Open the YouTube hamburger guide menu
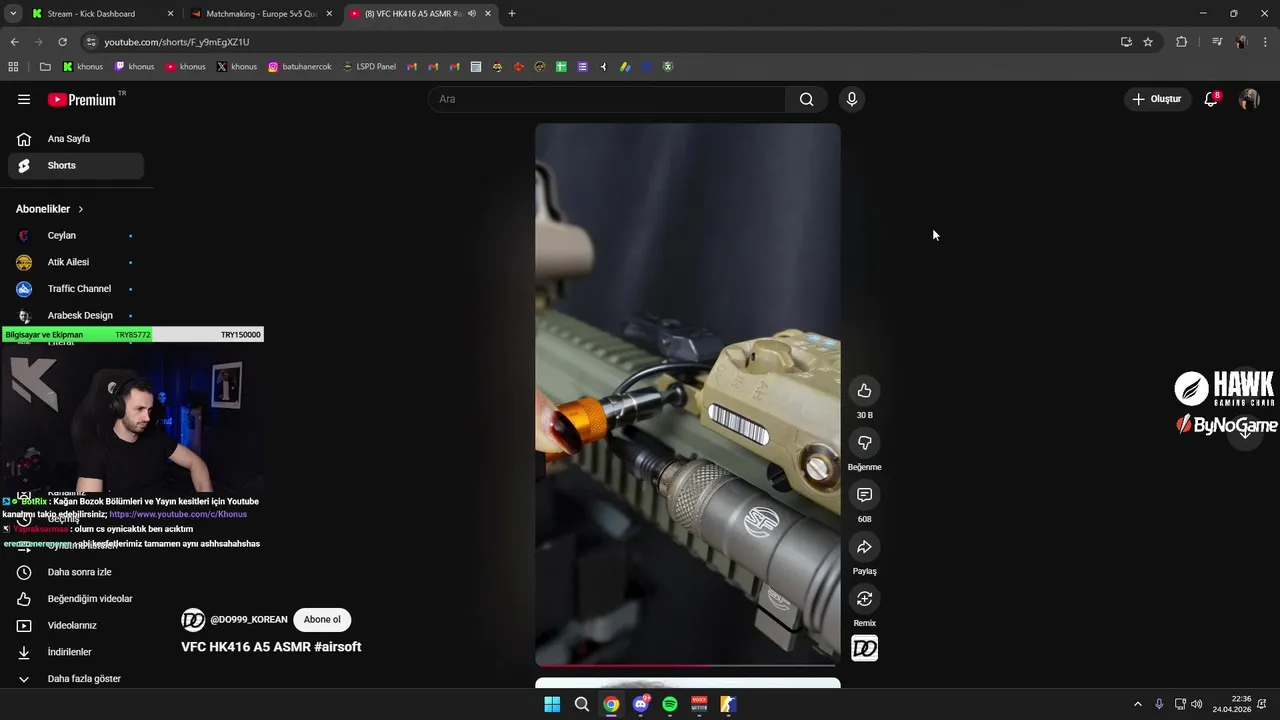Viewport: 1280px width, 720px height. [x=24, y=99]
